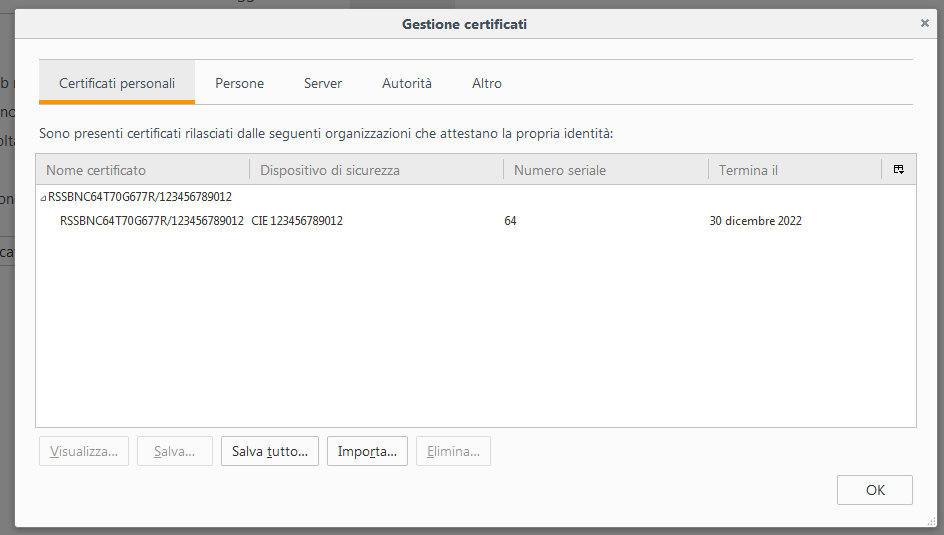944x535 pixels.
Task: Click the Salva button
Action: 175,451
